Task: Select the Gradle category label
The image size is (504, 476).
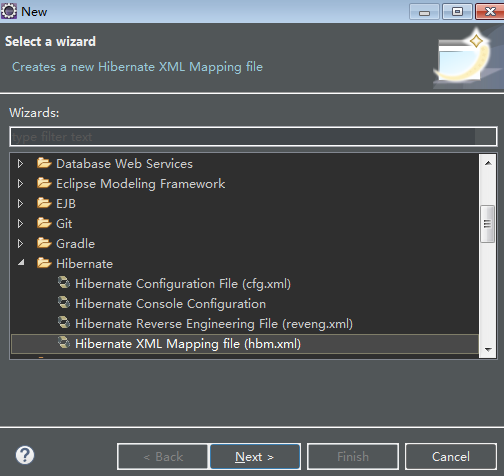Action: (75, 244)
